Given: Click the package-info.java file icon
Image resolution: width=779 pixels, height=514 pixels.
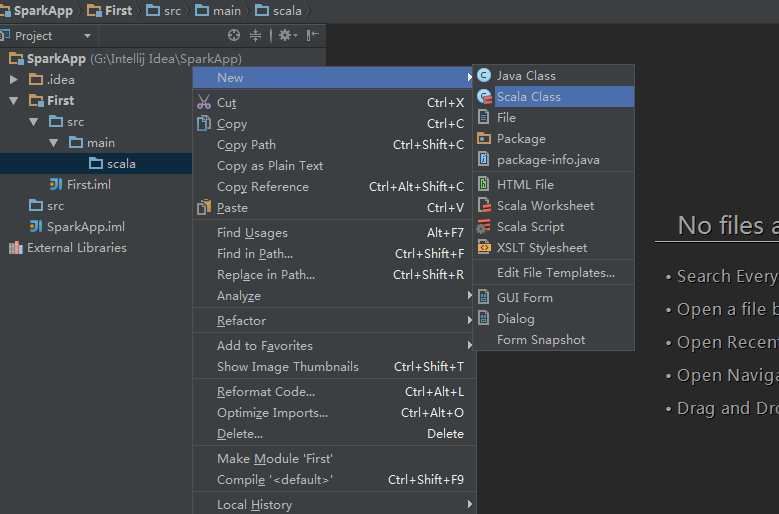Looking at the screenshot, I should point(483,159).
